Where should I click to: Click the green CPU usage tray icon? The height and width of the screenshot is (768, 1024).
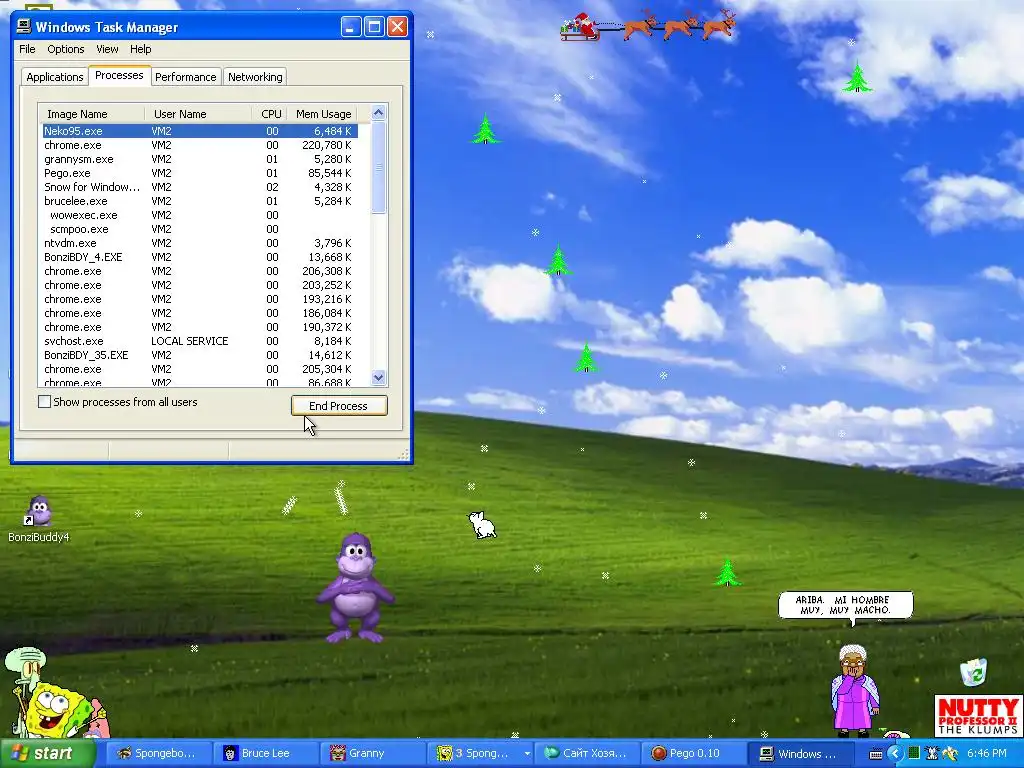[x=914, y=754]
